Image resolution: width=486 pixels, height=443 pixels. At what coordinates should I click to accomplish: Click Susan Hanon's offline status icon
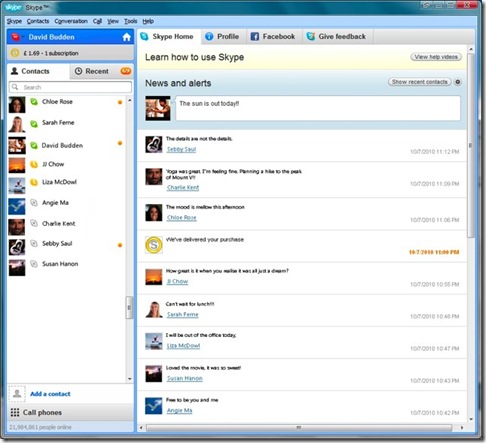click(x=34, y=264)
